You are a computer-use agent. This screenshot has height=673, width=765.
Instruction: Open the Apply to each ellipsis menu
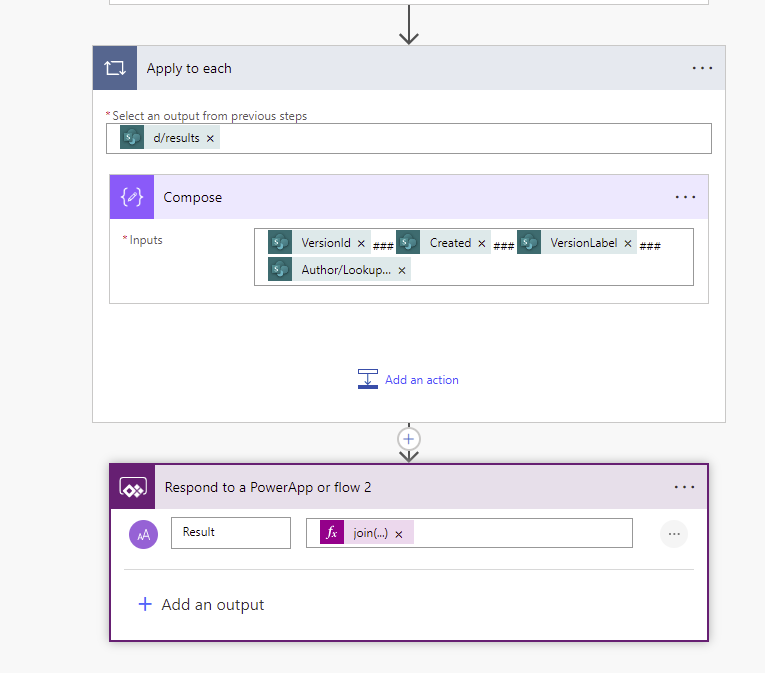(x=702, y=68)
